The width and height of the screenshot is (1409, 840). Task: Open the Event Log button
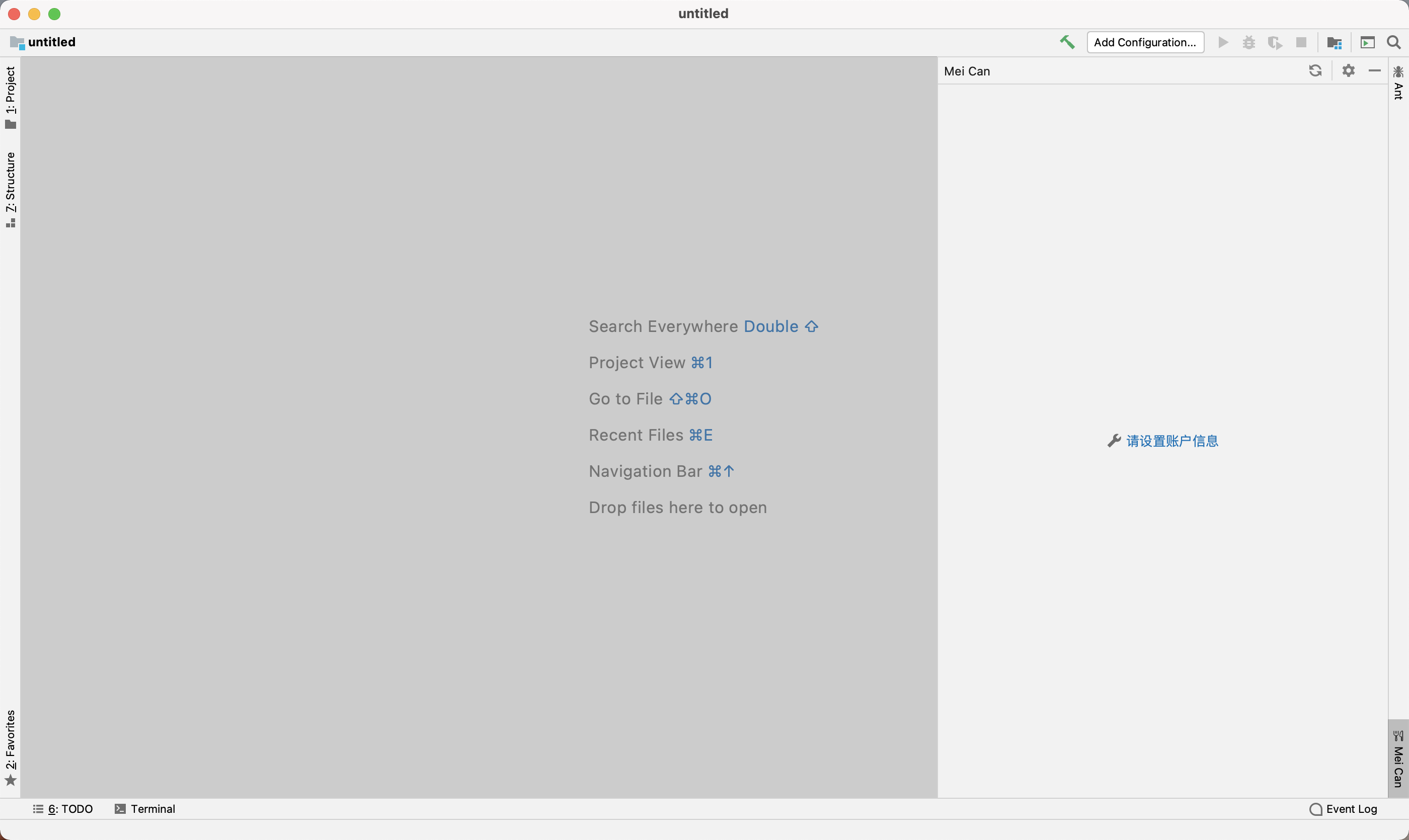[x=1343, y=809]
